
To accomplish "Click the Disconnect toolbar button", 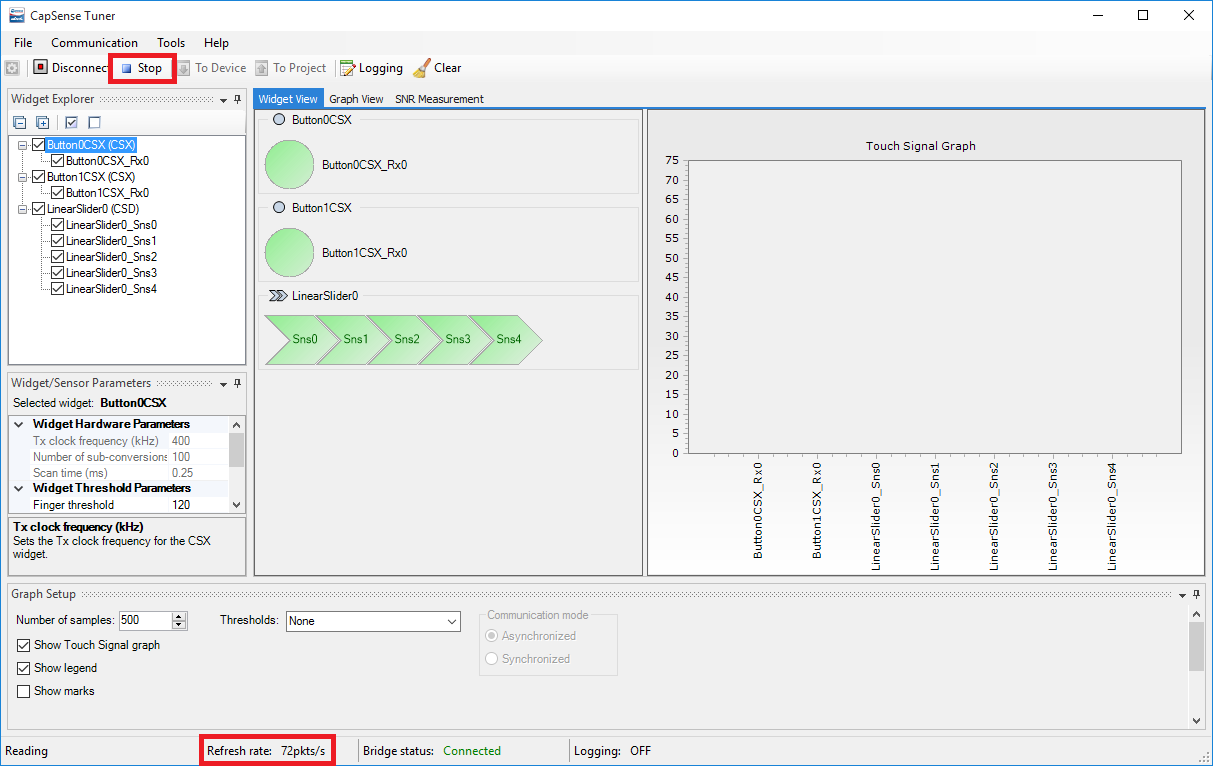I will click(71, 68).
